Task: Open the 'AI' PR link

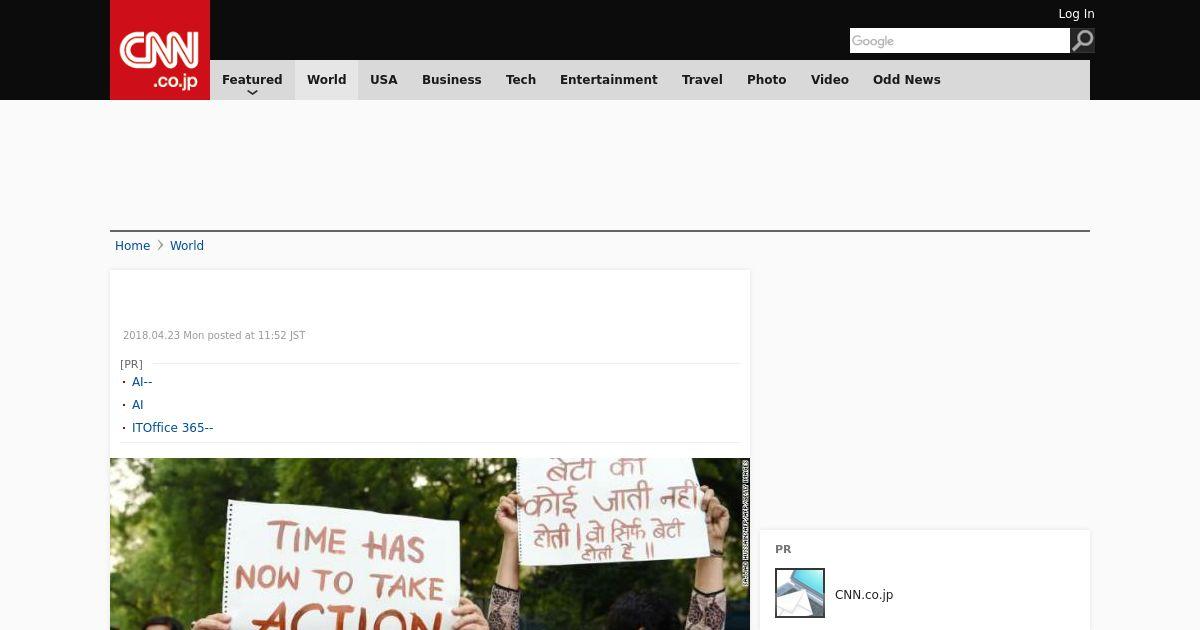Action: pyautogui.click(x=138, y=405)
